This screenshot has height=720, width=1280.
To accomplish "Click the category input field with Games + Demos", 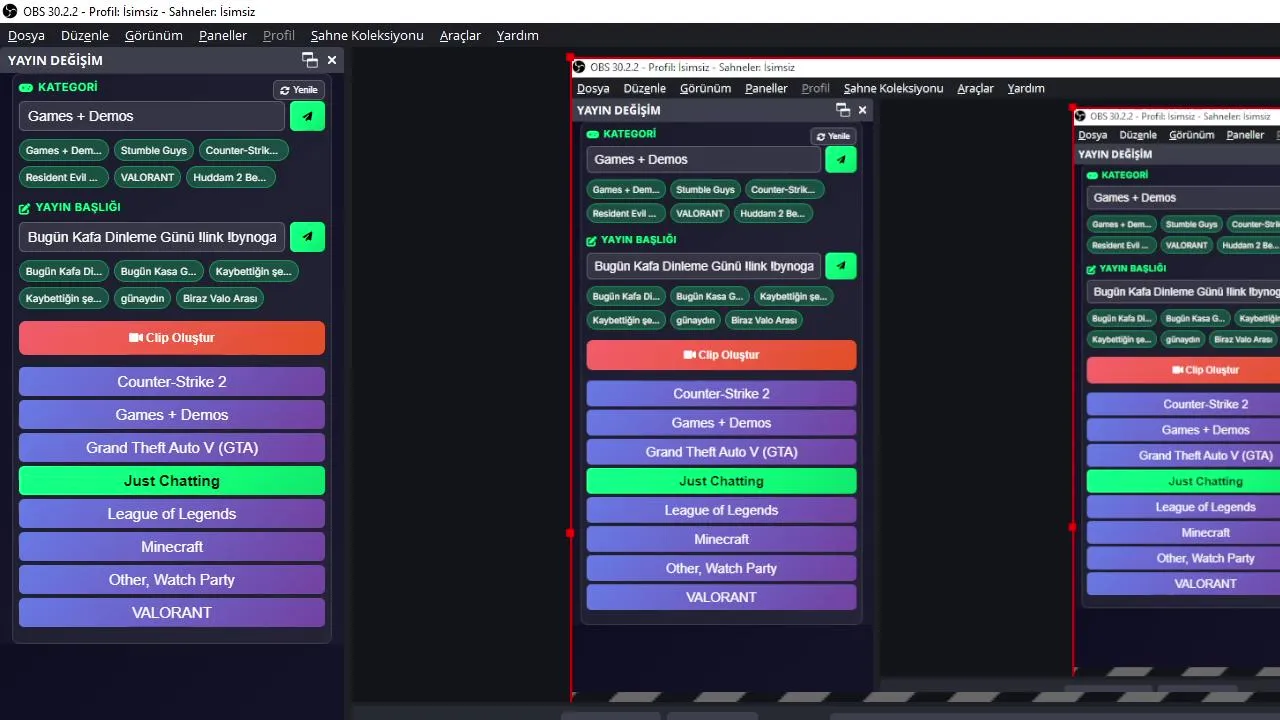I will click(x=152, y=116).
